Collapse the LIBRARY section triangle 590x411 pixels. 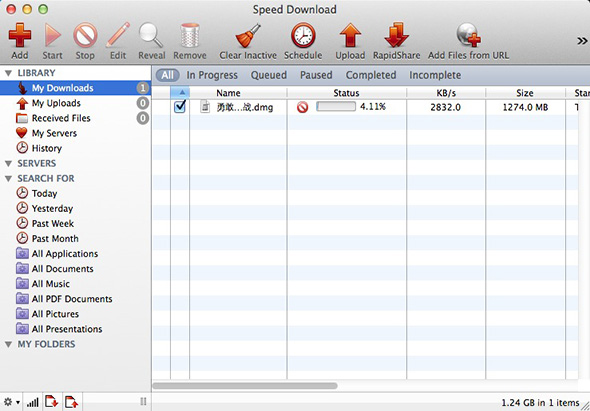(x=8, y=73)
